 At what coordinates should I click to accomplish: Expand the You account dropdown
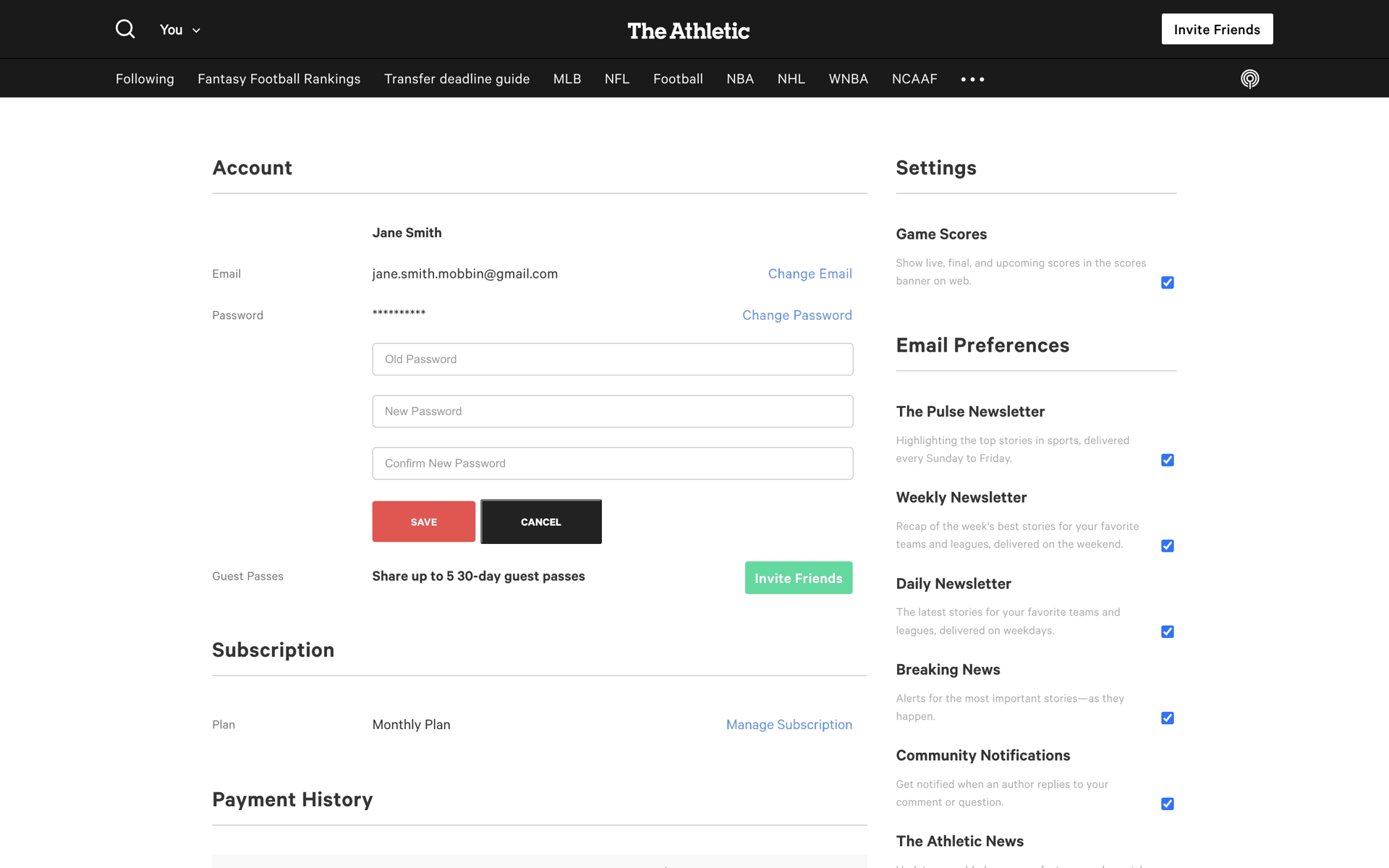[x=179, y=30]
